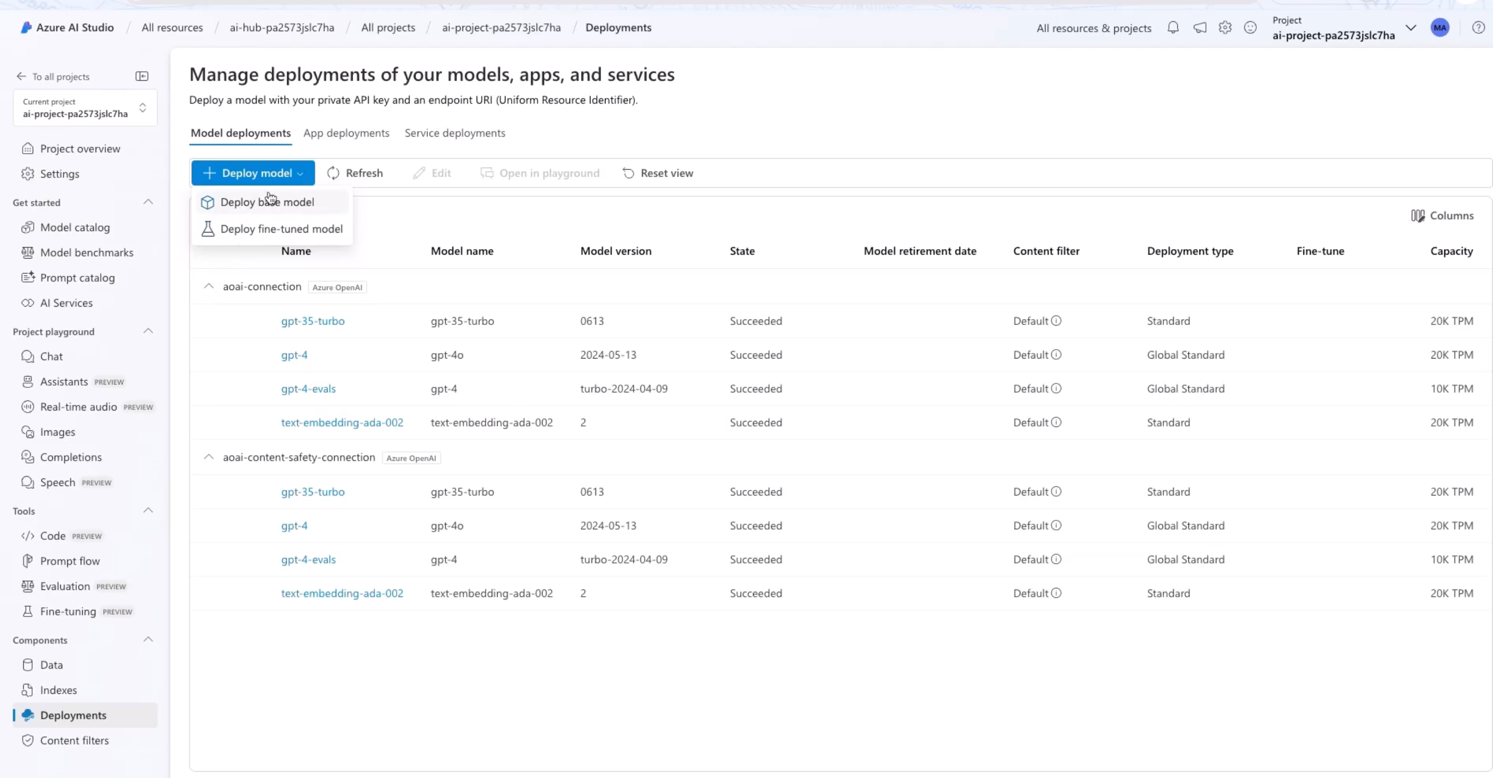Click All resources & projects link

(x=1094, y=28)
